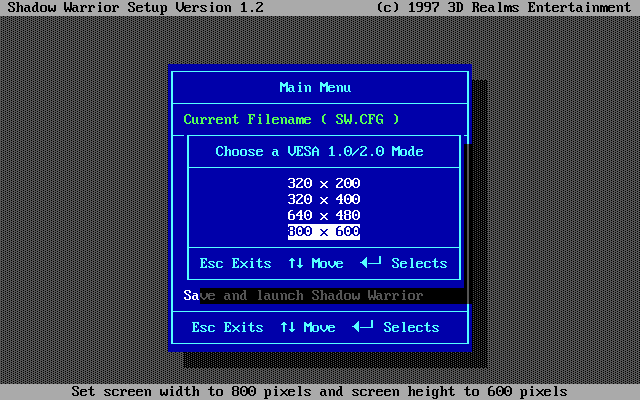Click the Shadow Warrior Setup Version 1.2 title
This screenshot has width=640, height=400.
pos(136,7)
